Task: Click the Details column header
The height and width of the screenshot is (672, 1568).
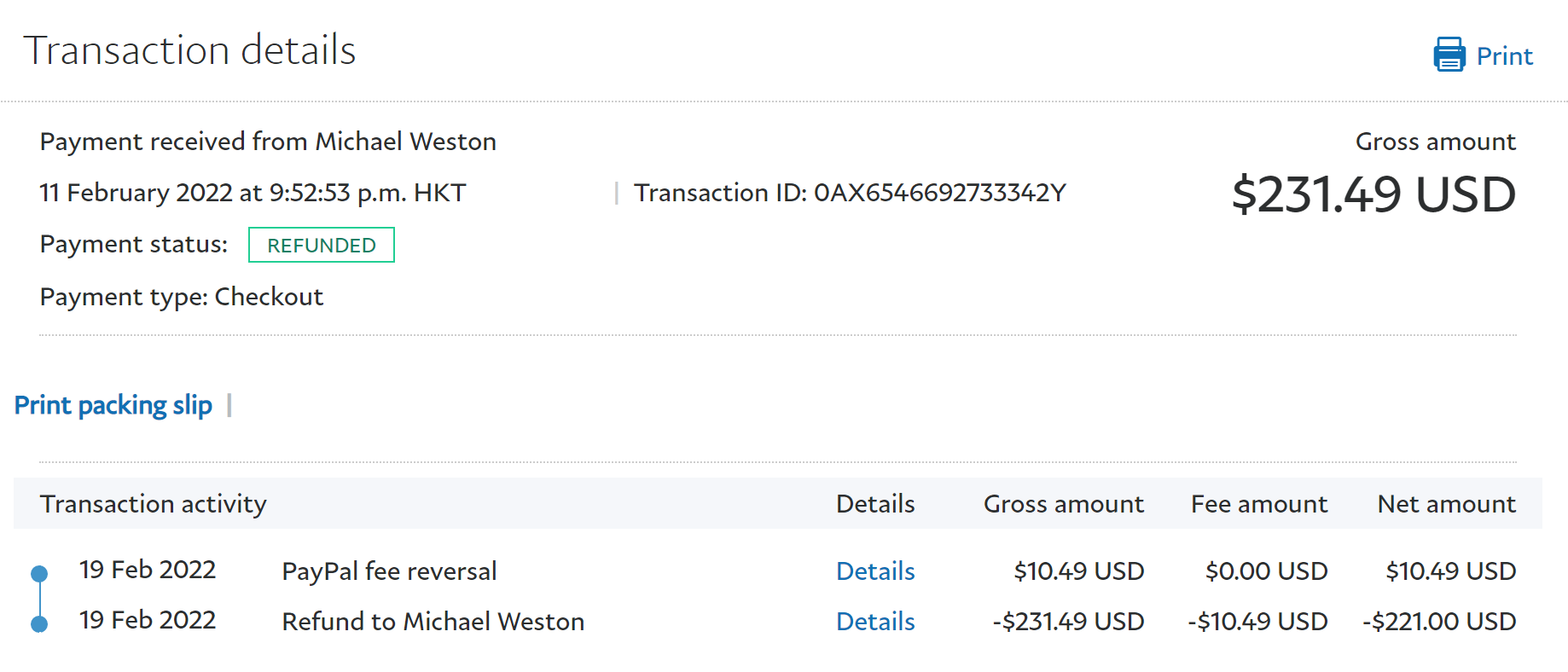Action: 875,504
